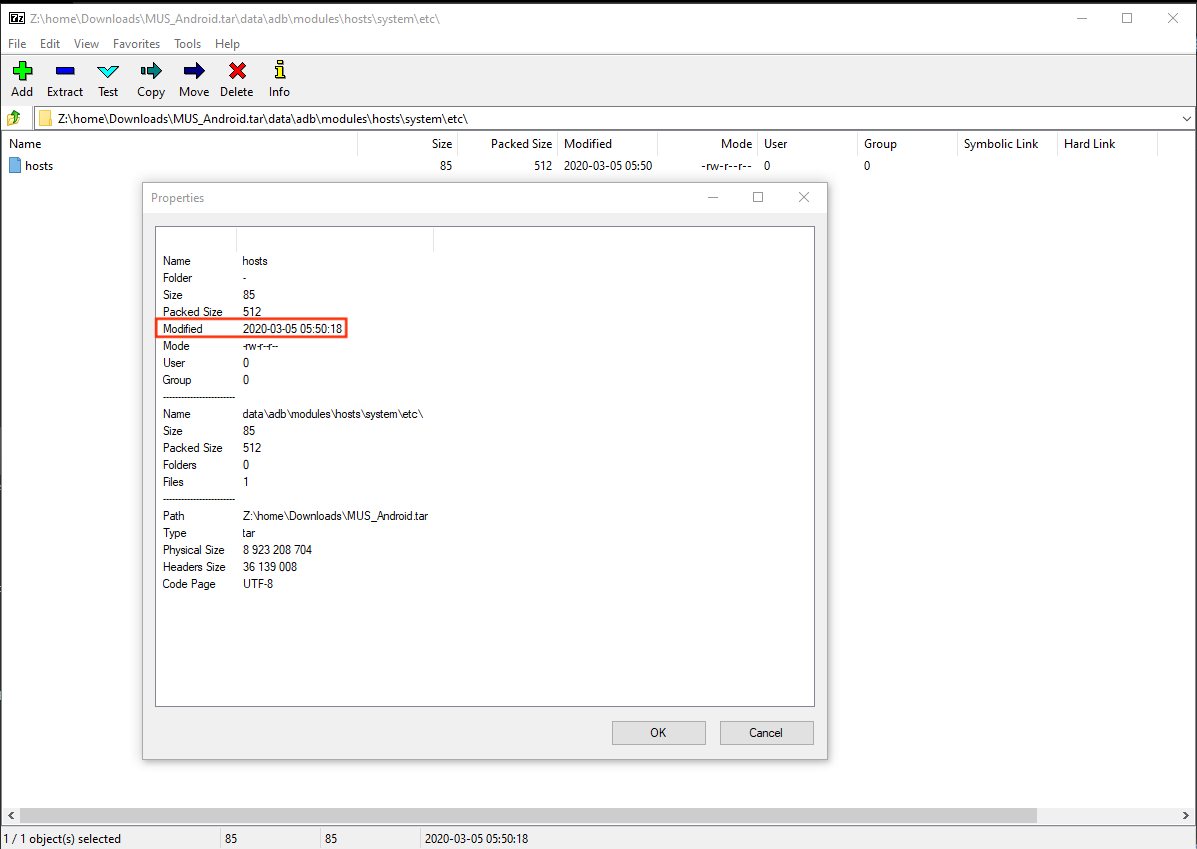Use the Copy toolbar icon

(x=150, y=71)
